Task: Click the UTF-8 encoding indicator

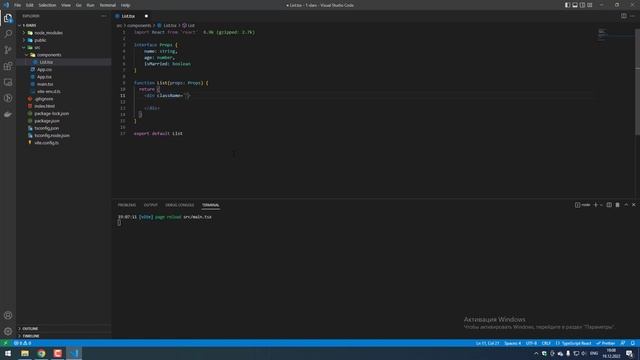Action: (531, 343)
